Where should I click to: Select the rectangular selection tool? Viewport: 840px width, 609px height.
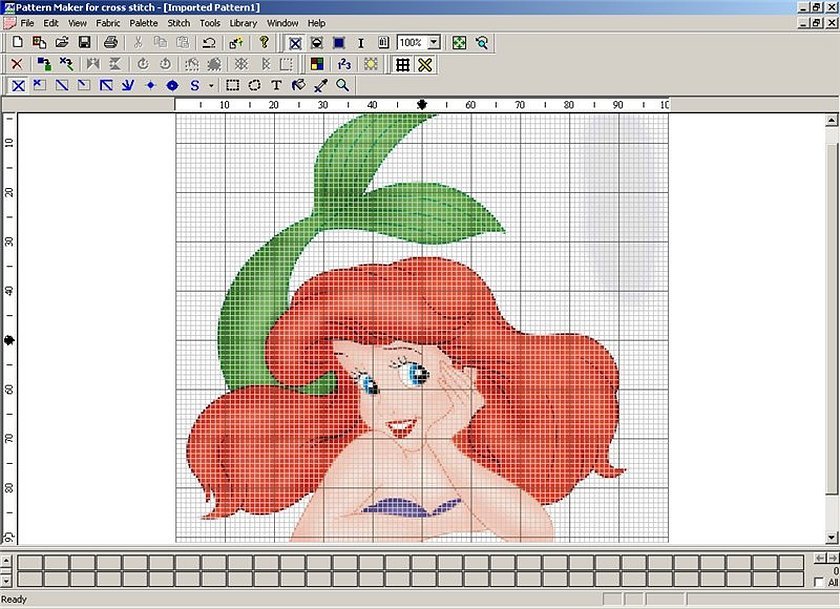(x=233, y=86)
